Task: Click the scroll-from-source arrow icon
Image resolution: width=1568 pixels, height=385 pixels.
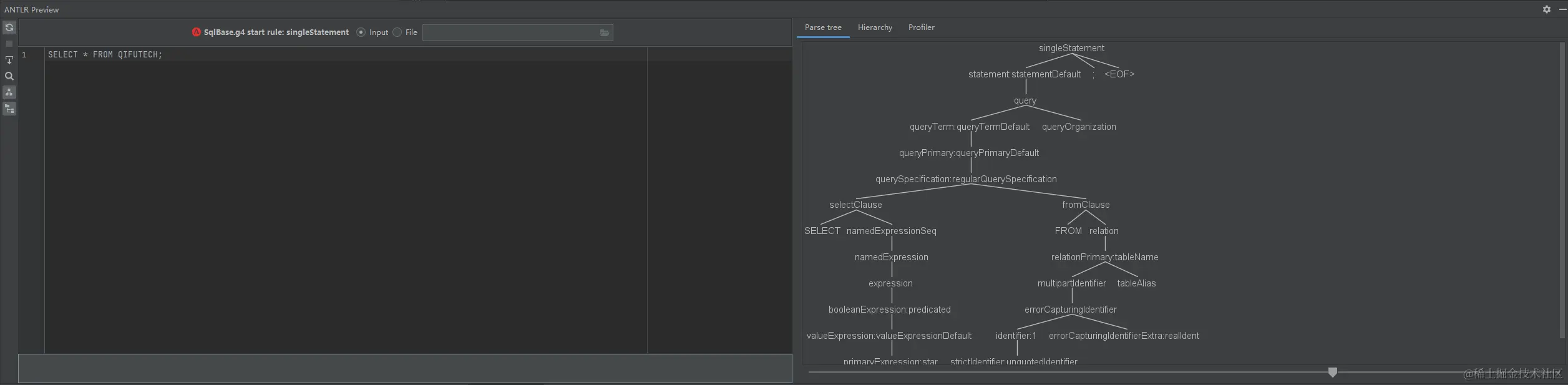Action: pyautogui.click(x=9, y=60)
